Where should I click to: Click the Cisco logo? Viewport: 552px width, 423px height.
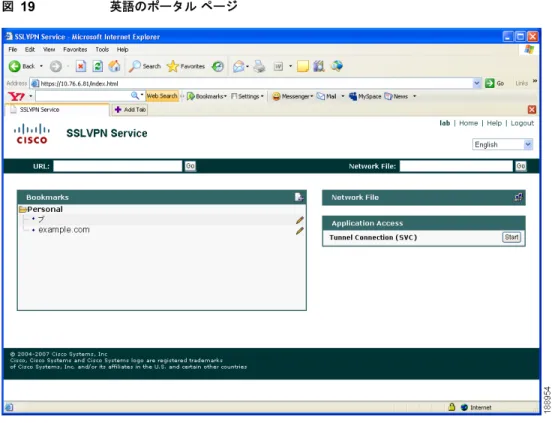[x=32, y=134]
